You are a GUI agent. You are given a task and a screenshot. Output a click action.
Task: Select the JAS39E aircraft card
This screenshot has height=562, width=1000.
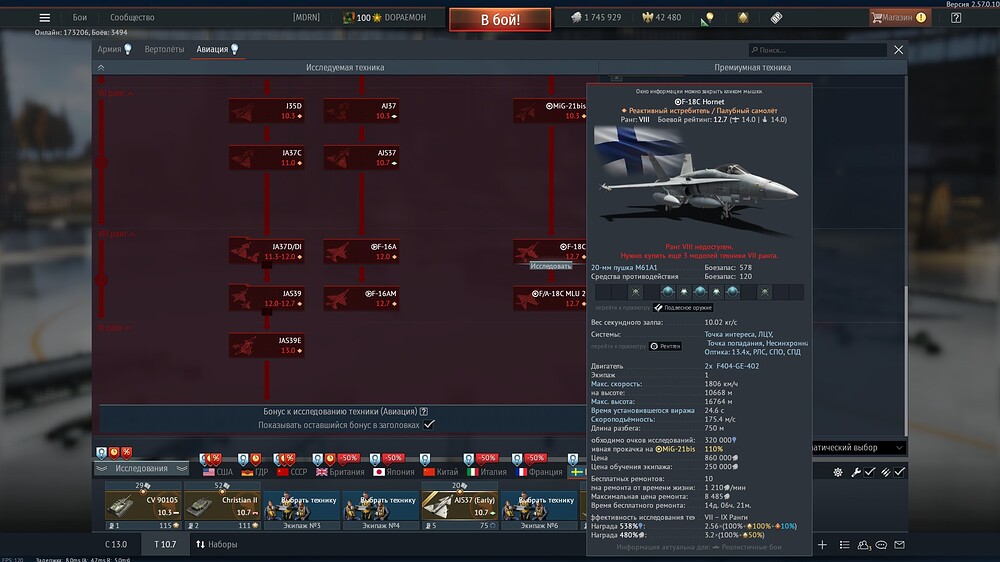point(267,345)
